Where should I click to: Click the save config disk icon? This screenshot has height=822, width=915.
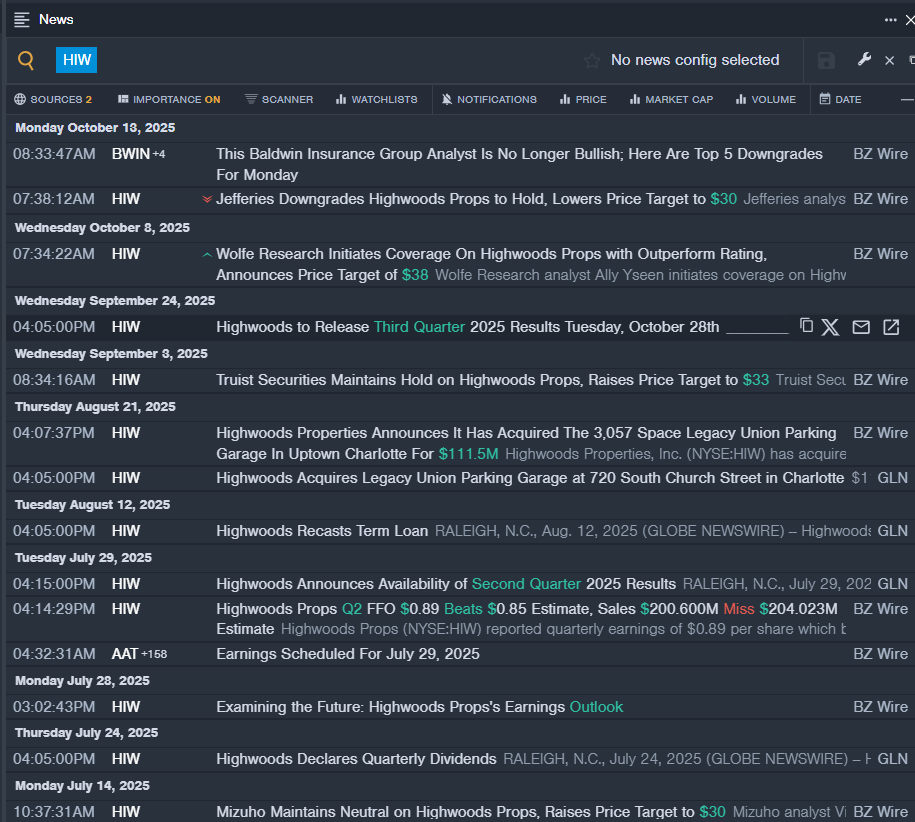point(826,61)
